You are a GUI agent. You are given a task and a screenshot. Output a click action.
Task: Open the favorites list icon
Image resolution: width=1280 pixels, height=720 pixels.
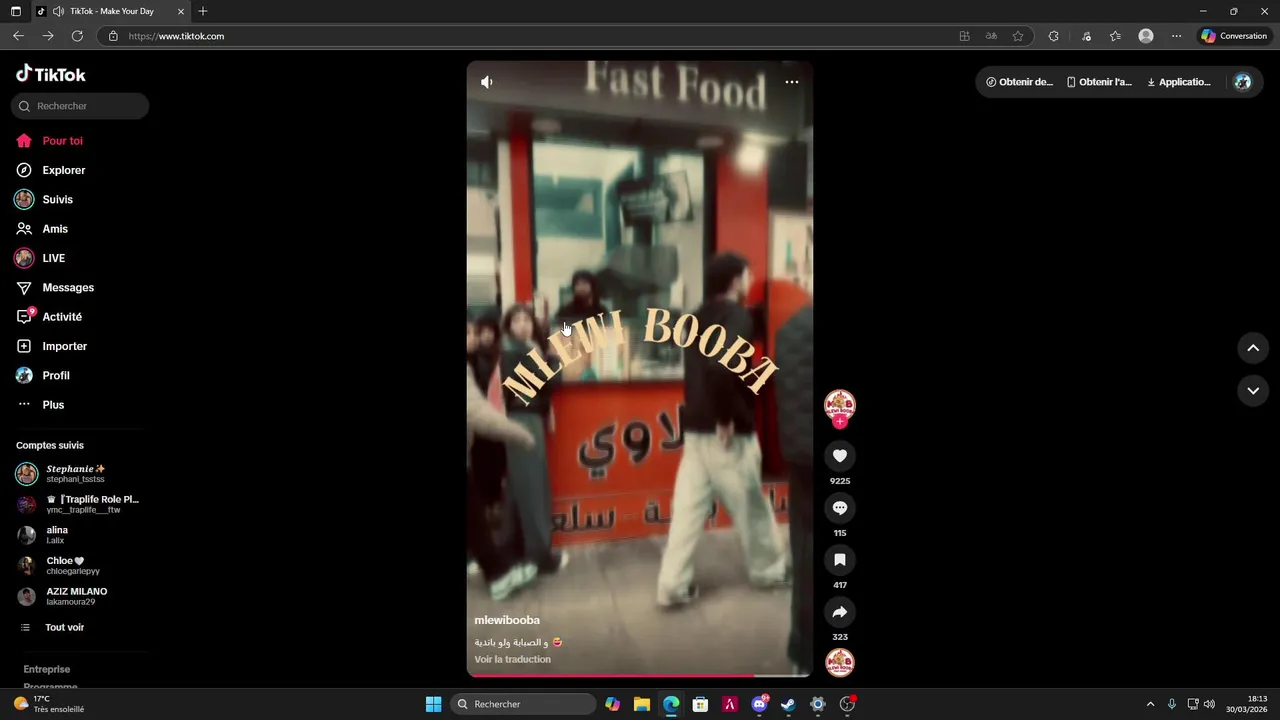[1115, 36]
